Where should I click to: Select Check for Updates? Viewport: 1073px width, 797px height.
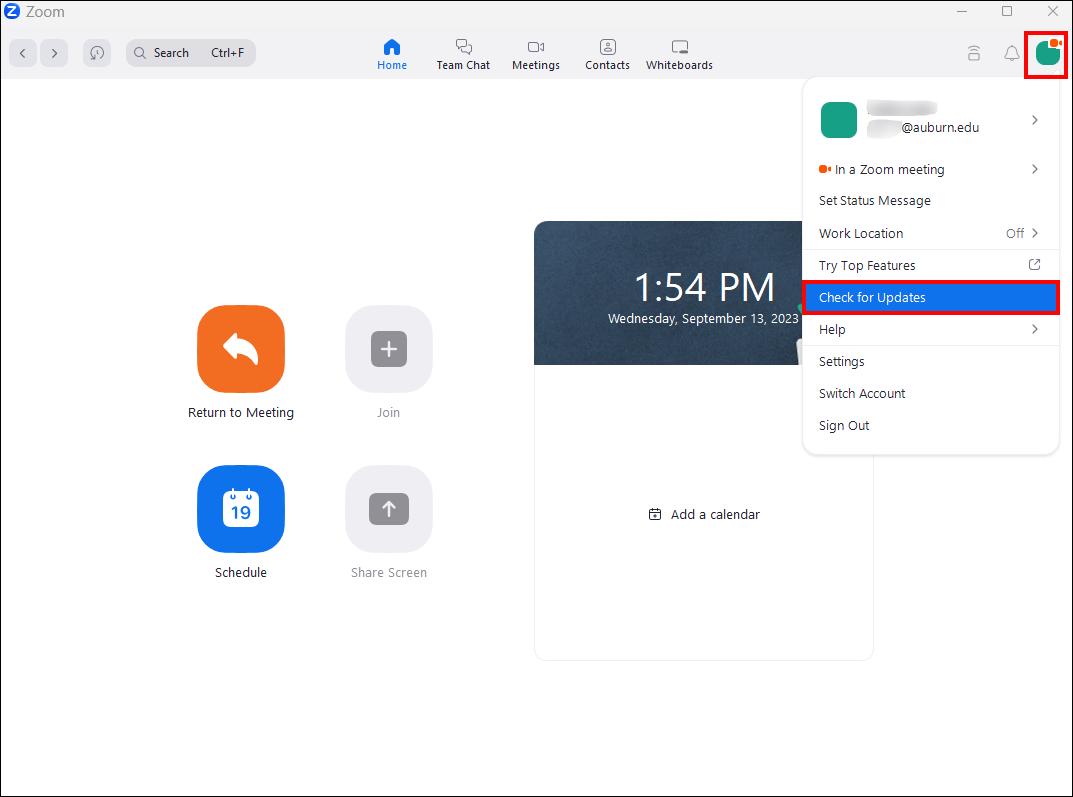(930, 298)
